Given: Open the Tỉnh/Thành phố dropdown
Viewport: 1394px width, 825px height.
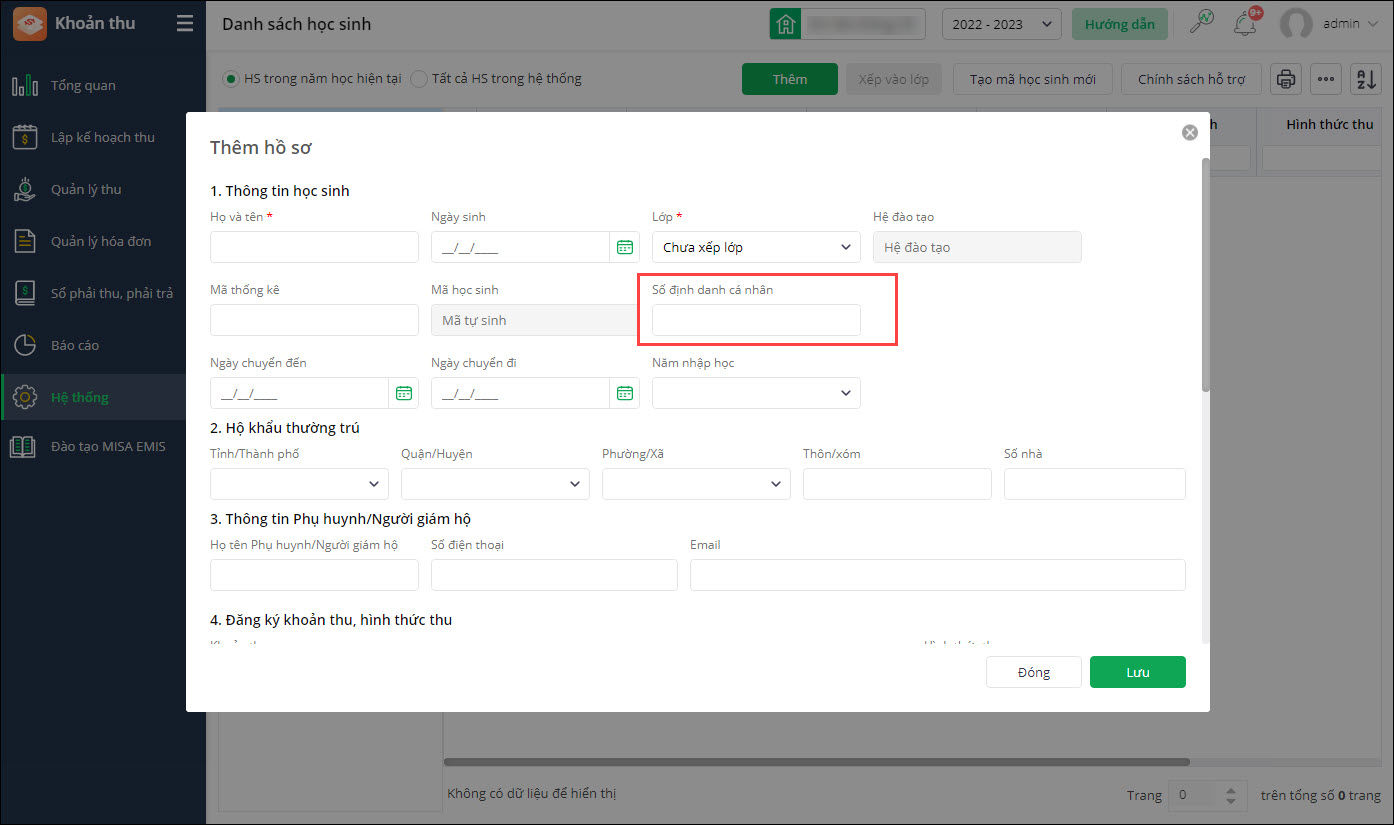Looking at the screenshot, I should pos(299,484).
